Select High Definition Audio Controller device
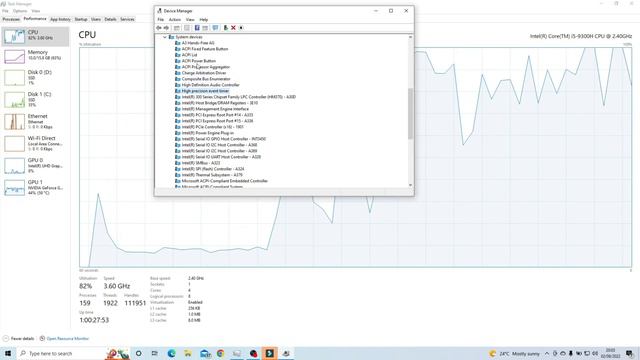Screen dimensions: 640x360 click(x=211, y=85)
